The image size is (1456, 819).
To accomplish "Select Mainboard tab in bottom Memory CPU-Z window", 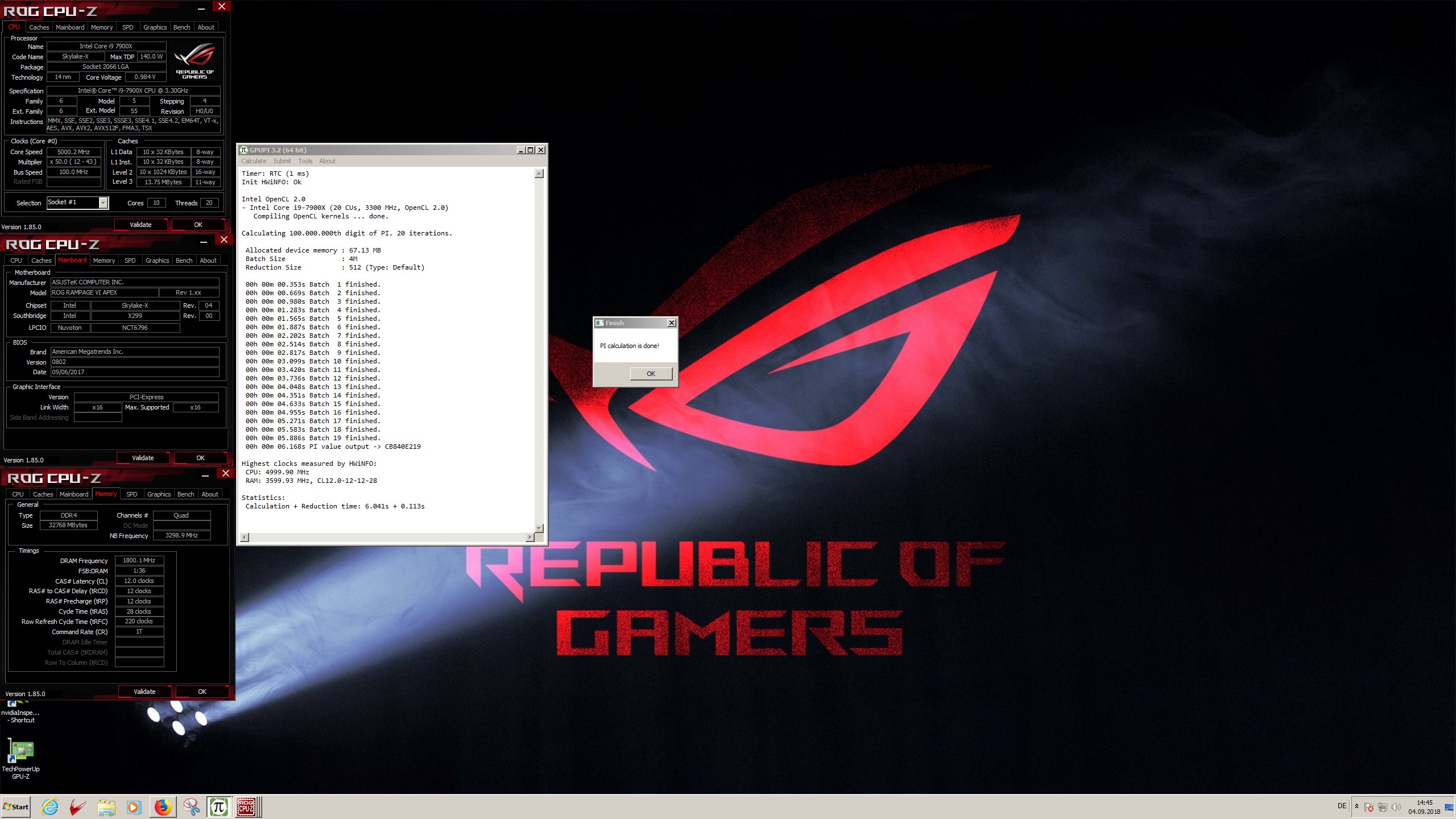I will tap(74, 494).
